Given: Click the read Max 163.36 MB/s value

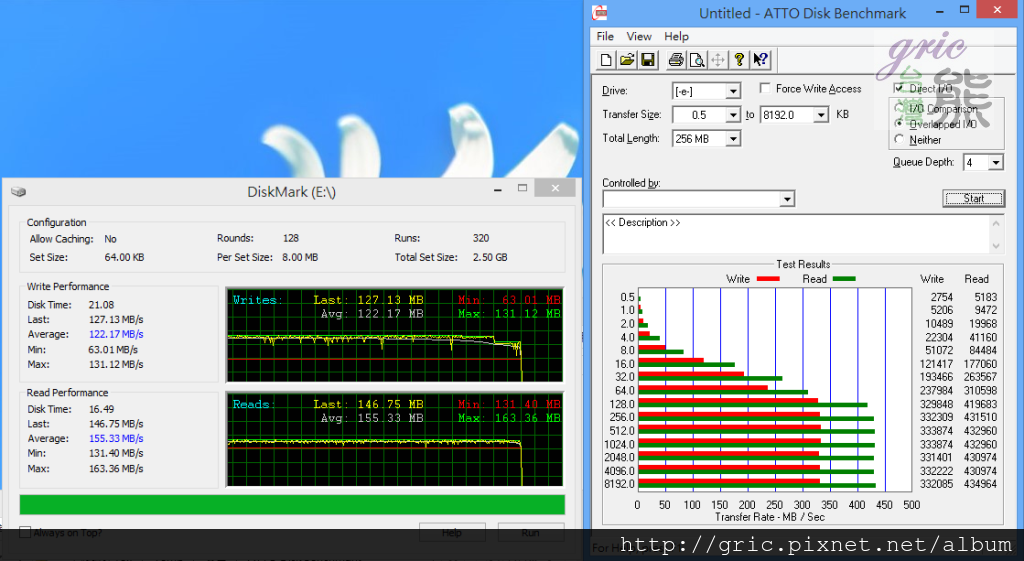Looking at the screenshot, I should (116, 468).
